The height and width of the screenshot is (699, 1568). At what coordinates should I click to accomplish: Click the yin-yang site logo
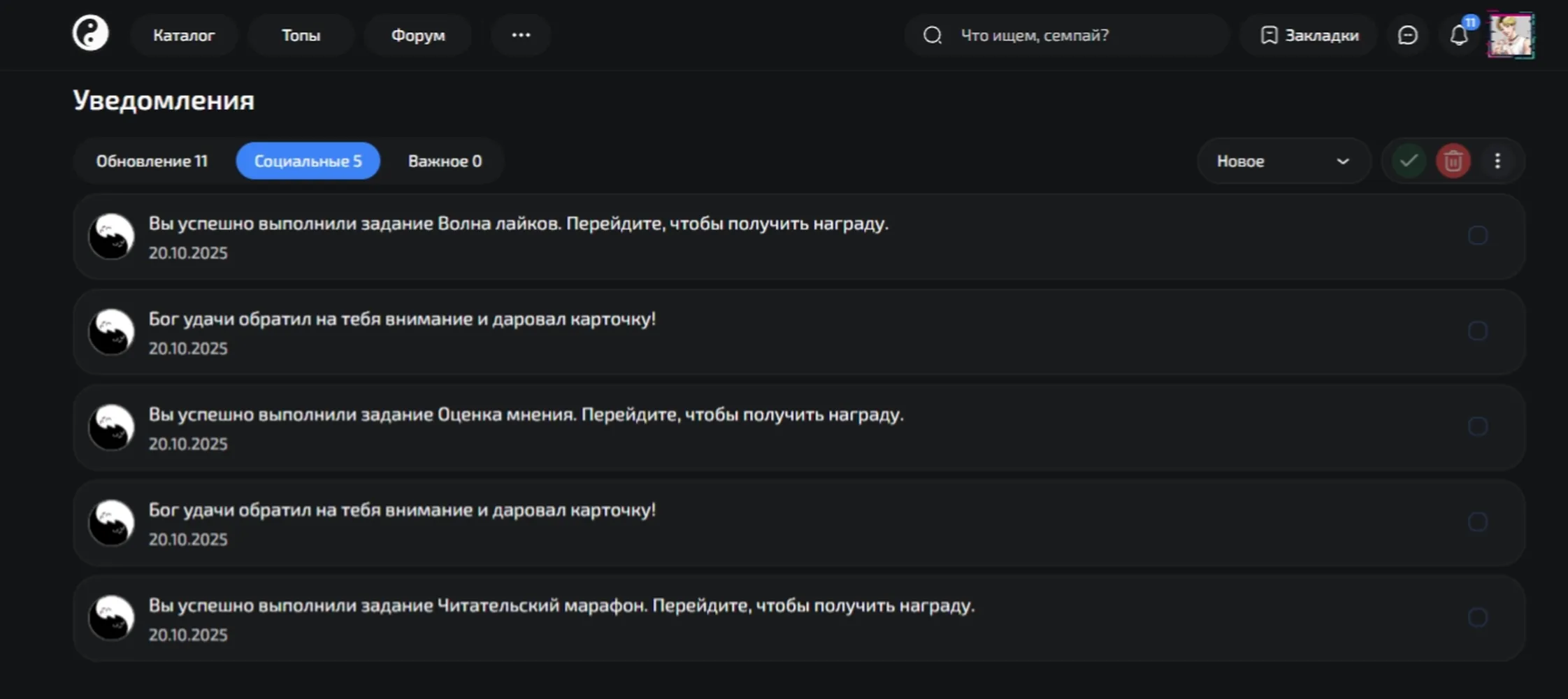[91, 34]
